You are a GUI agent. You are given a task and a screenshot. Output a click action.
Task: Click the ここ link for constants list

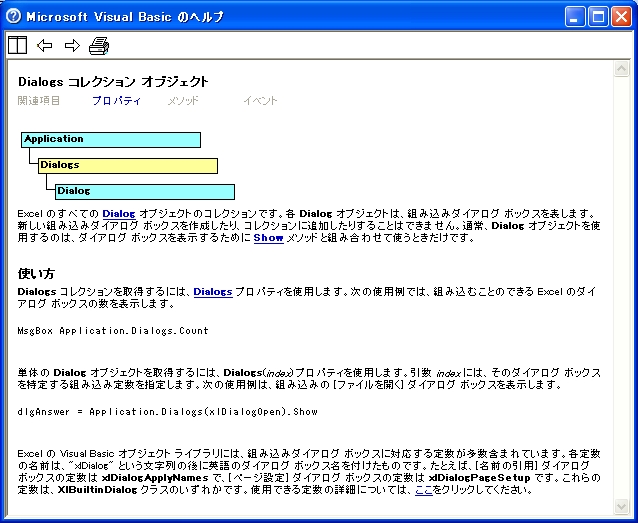pos(424,490)
